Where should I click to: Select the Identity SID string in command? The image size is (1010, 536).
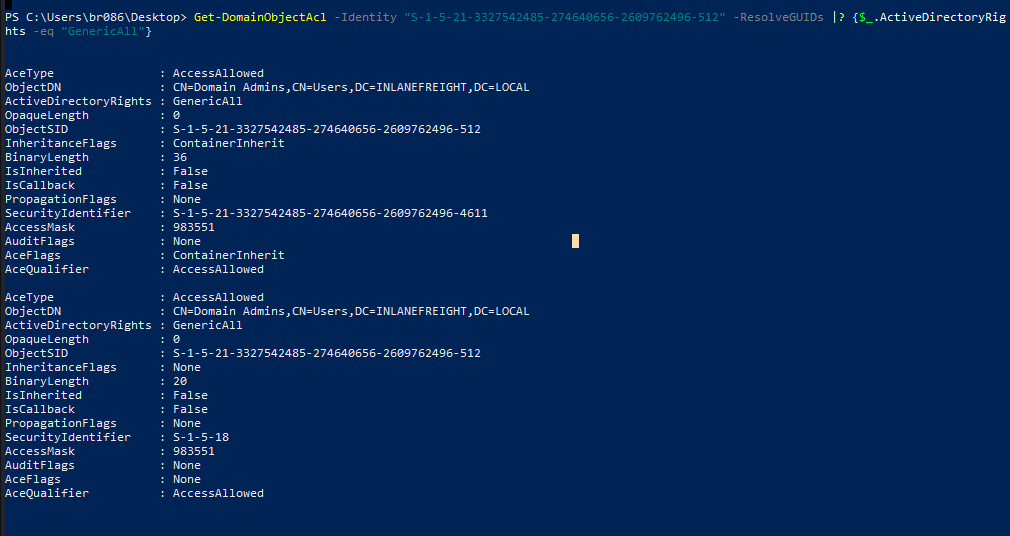(x=565, y=17)
